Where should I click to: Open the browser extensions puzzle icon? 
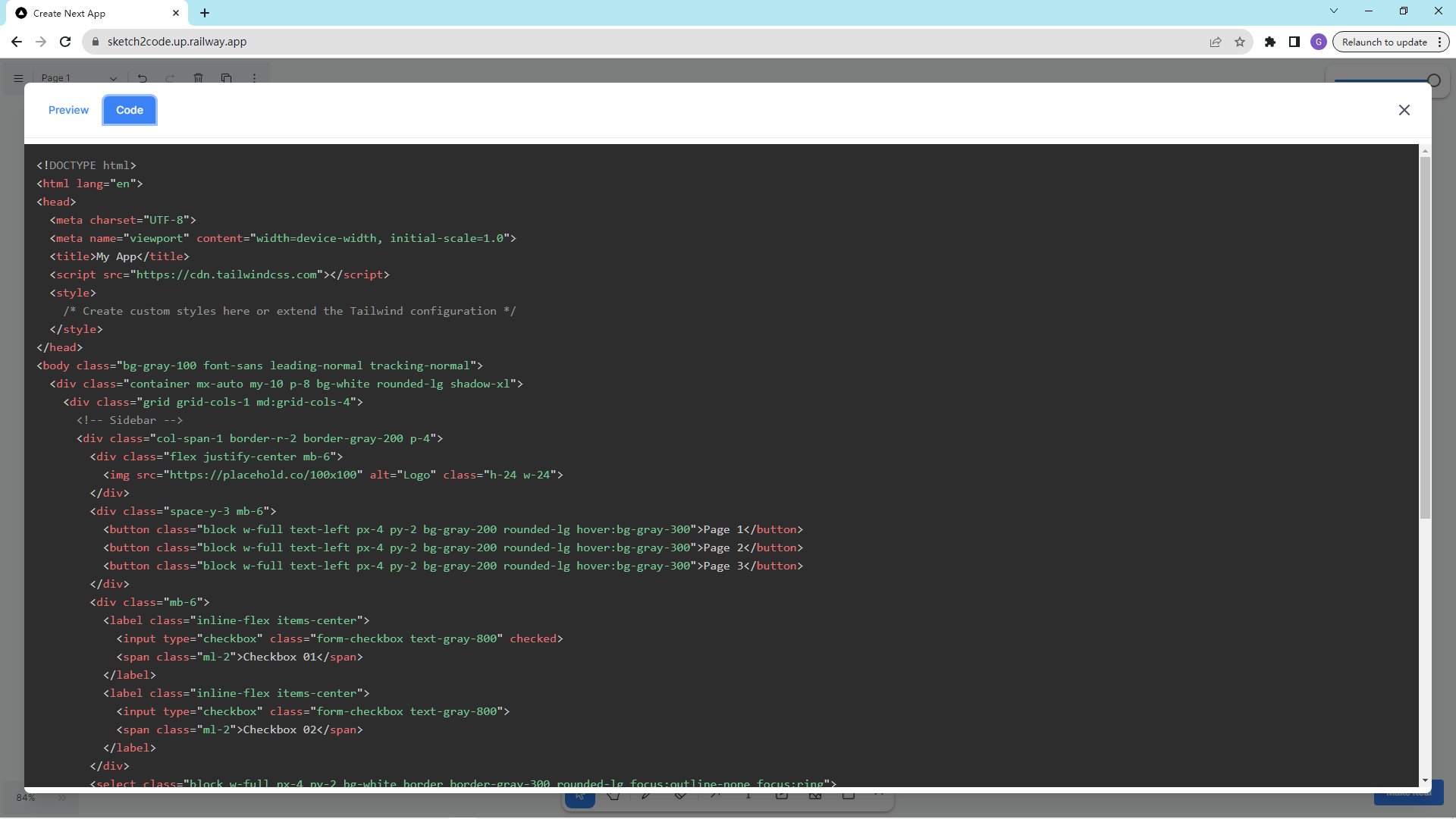[1270, 42]
